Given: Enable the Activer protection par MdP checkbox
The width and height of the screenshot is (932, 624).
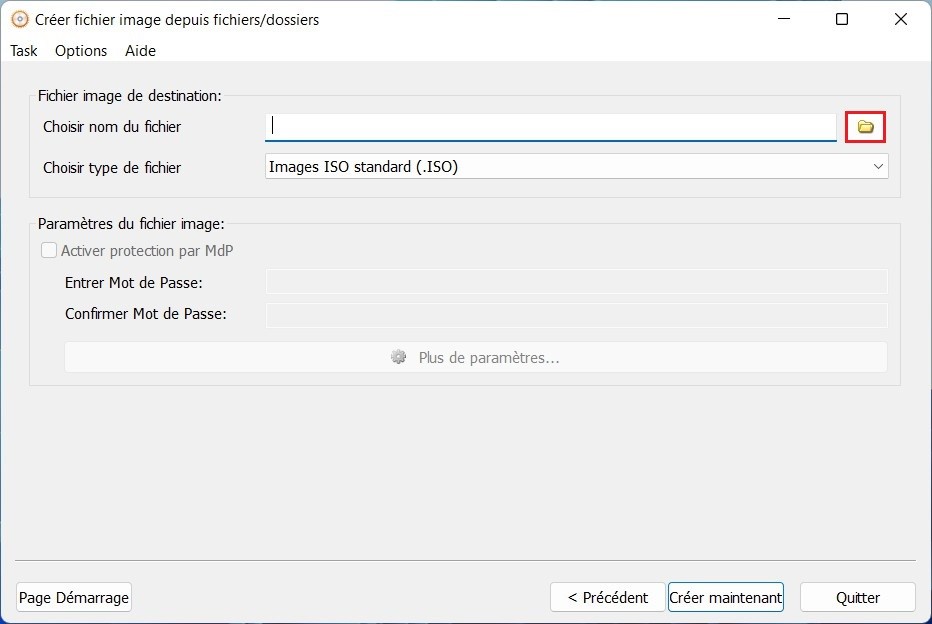Looking at the screenshot, I should click(48, 250).
